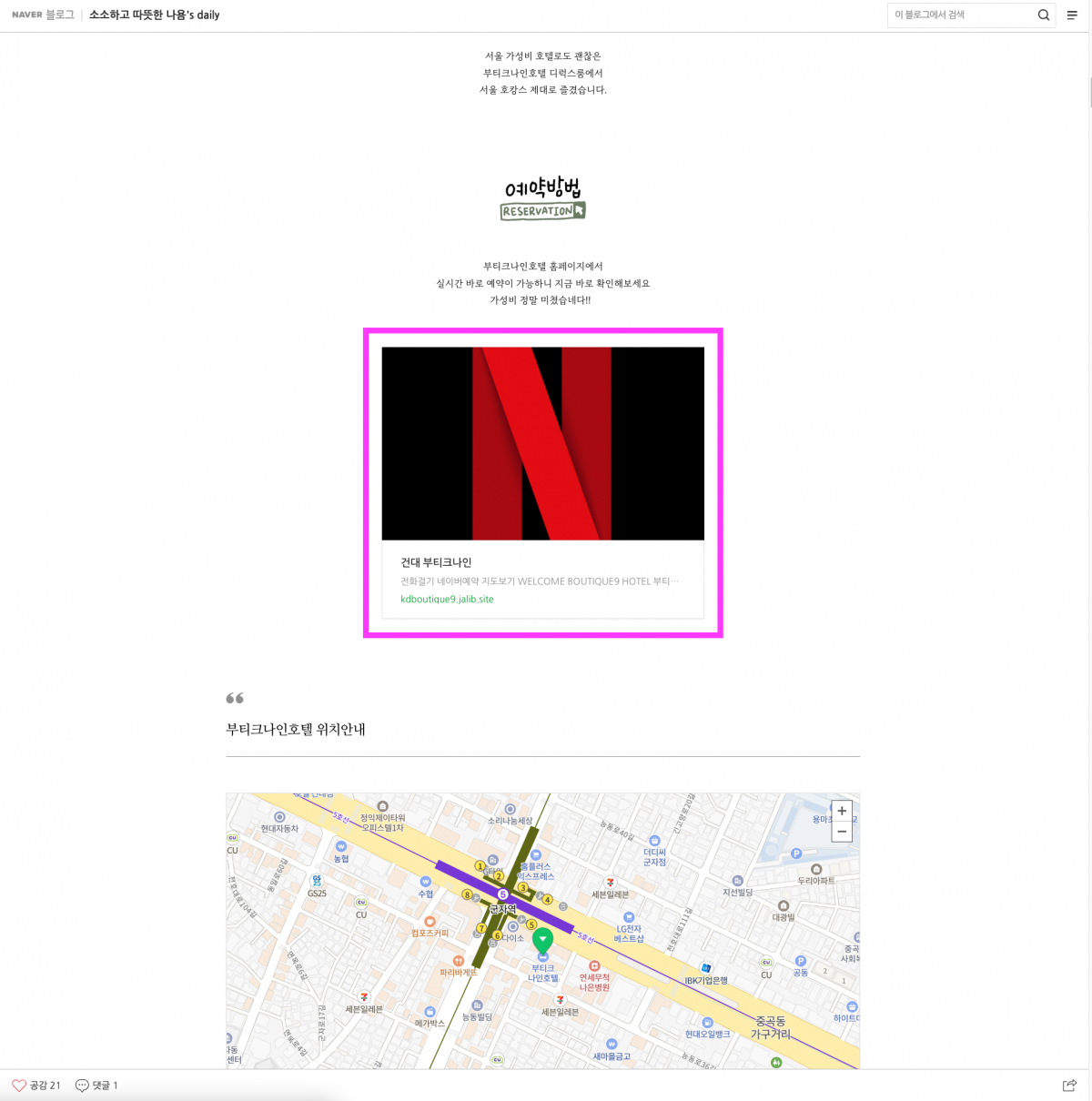
Task: Click the share icon at bottom right
Action: click(x=1069, y=1085)
